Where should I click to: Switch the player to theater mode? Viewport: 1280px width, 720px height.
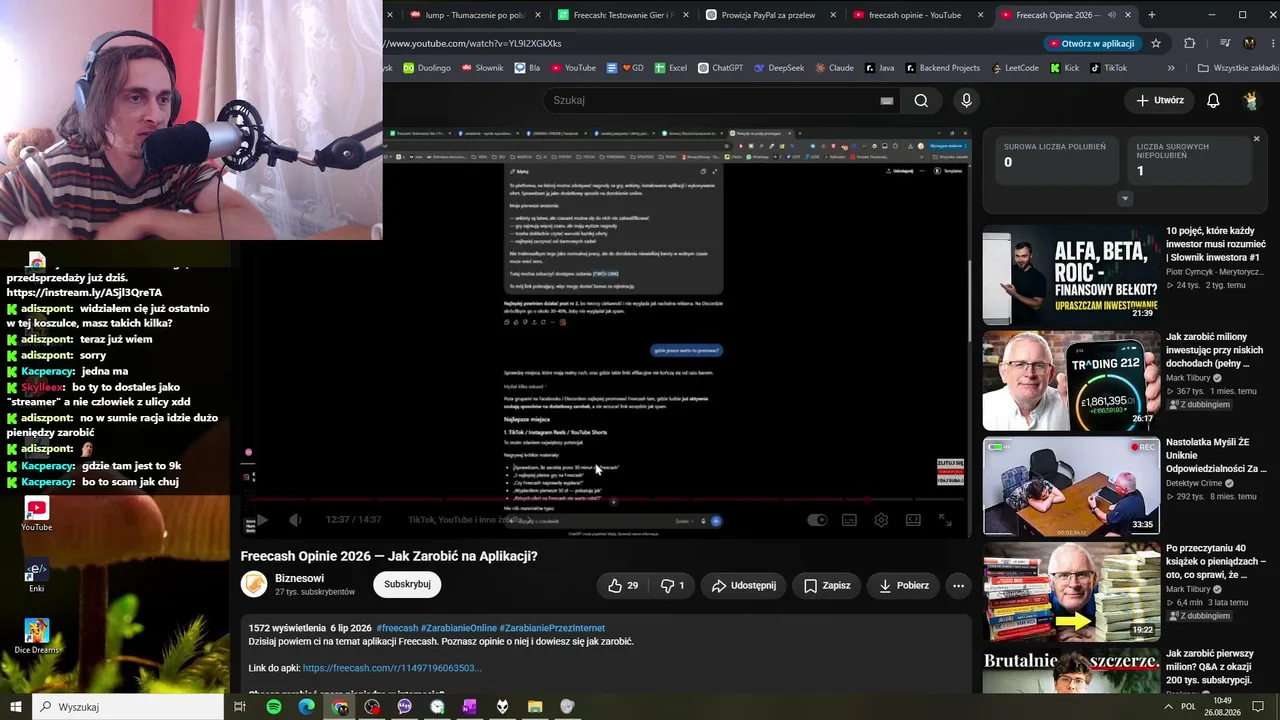click(x=913, y=520)
